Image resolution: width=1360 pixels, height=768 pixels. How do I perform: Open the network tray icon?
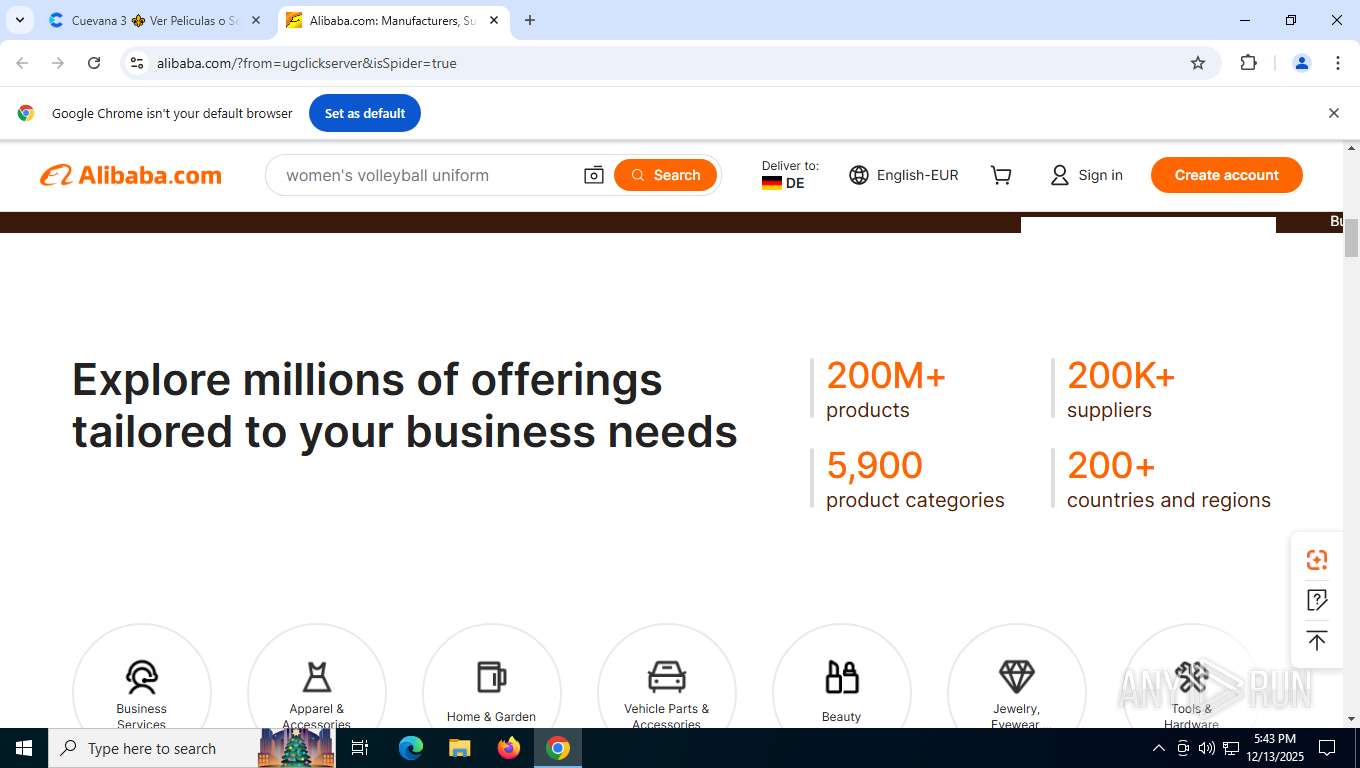point(1231,748)
